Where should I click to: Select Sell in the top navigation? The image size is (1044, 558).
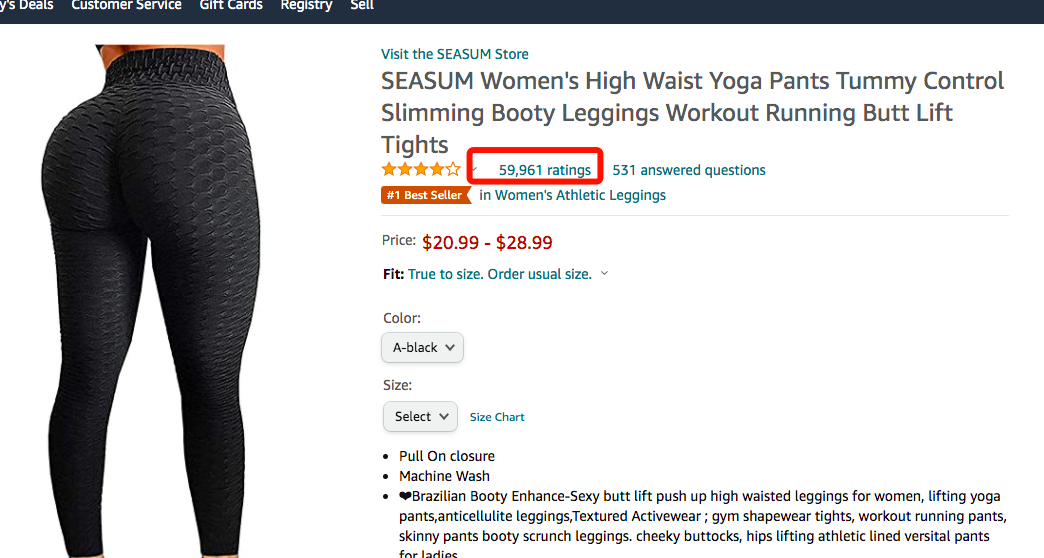click(x=362, y=5)
